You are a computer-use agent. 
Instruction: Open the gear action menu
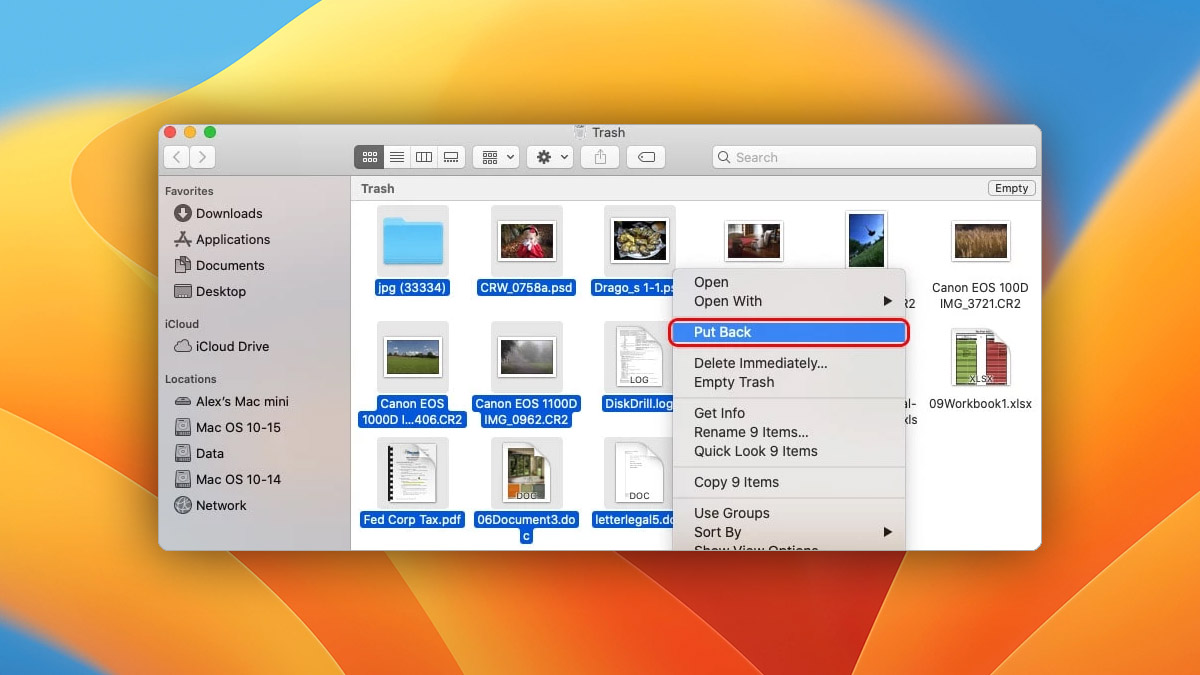550,157
